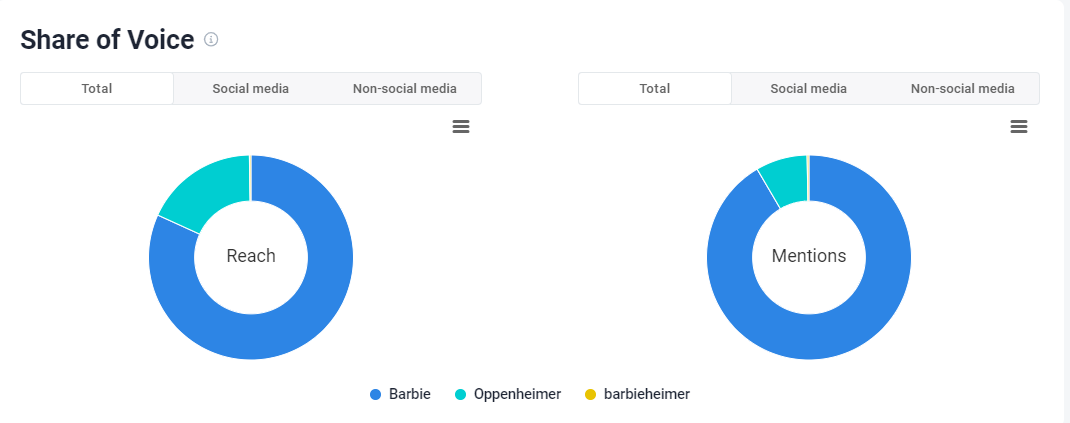This screenshot has width=1070, height=423.
Task: Click the Share of Voice heading
Action: (107, 40)
